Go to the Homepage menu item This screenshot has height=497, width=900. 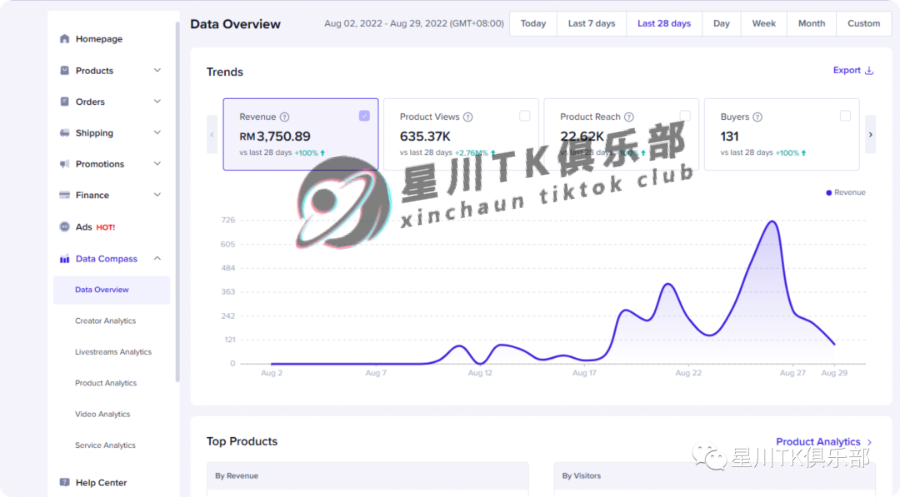(99, 38)
